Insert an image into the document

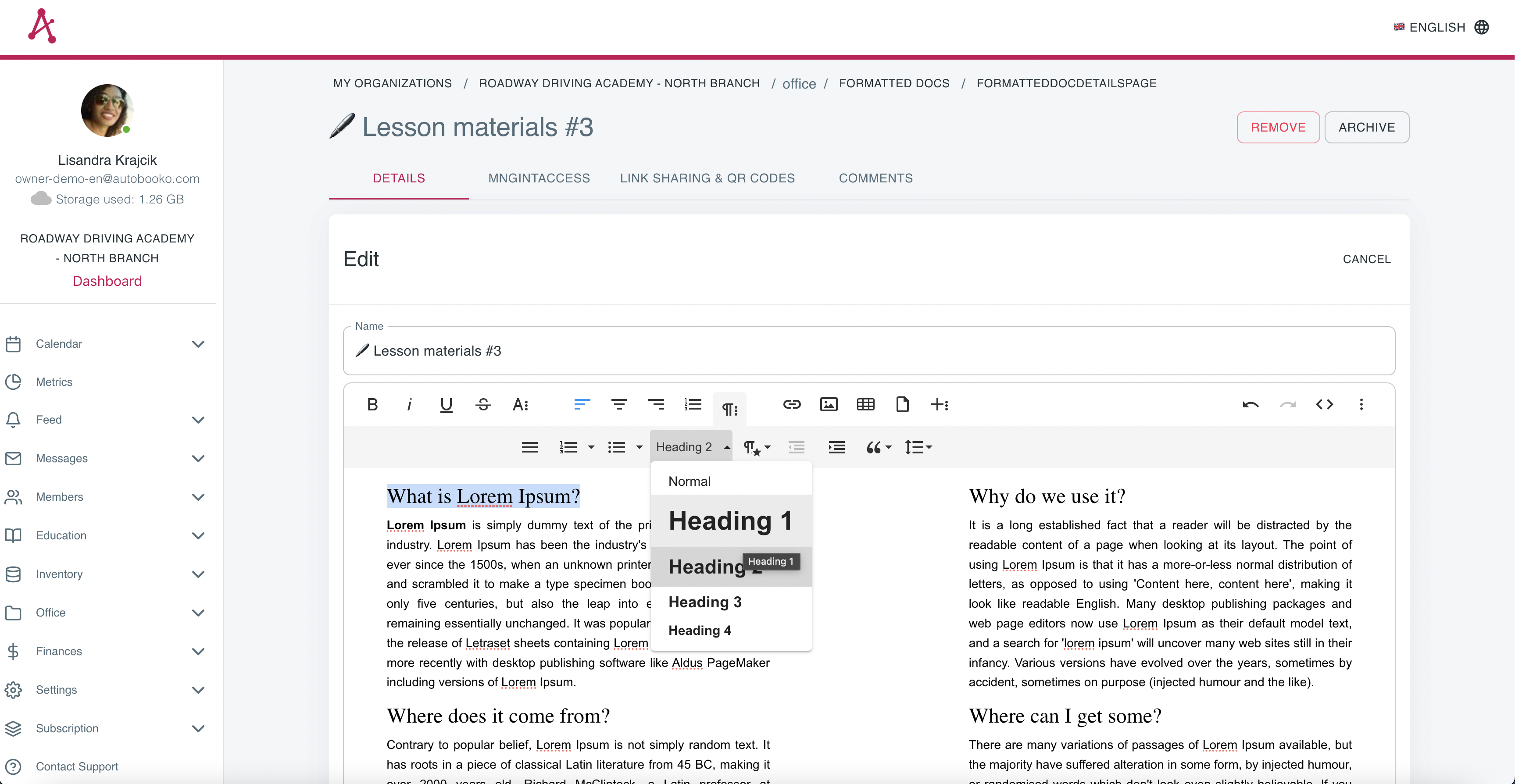(x=829, y=404)
